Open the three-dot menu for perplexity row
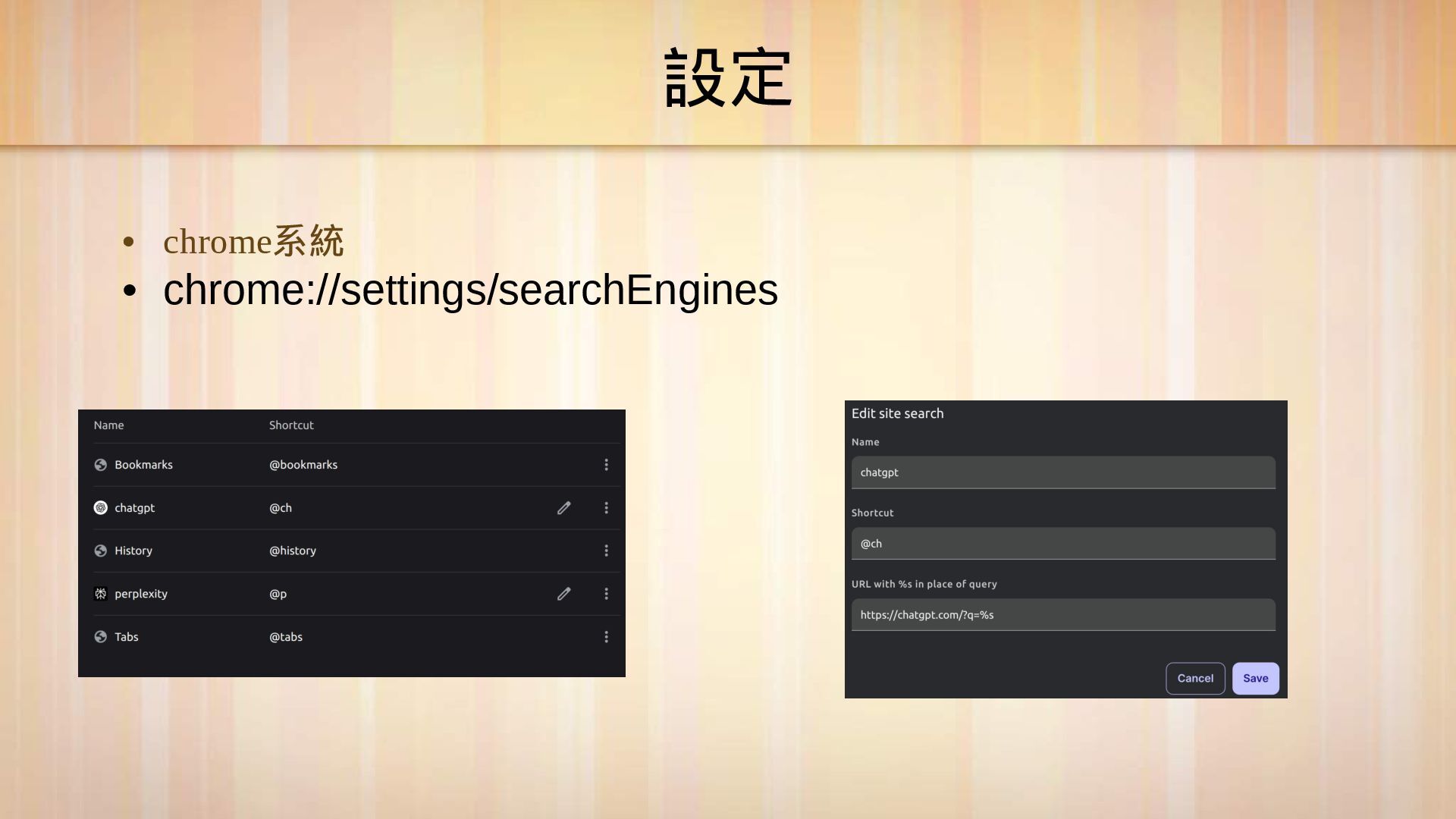This screenshot has height=819, width=1456. click(606, 594)
